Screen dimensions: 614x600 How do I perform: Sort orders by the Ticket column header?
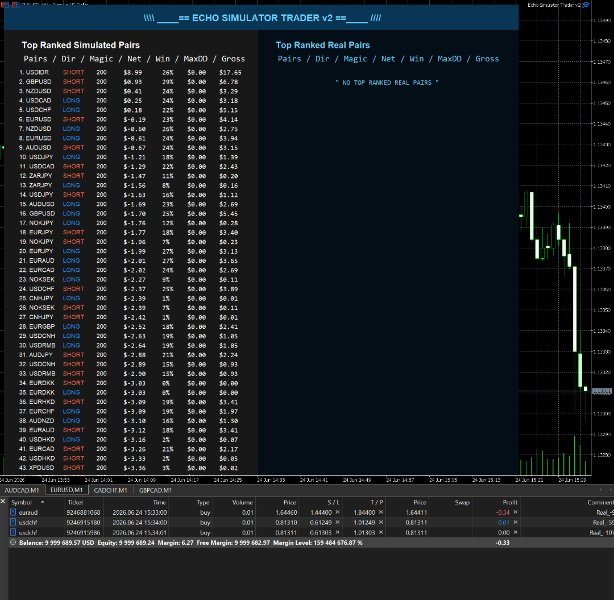coord(75,502)
